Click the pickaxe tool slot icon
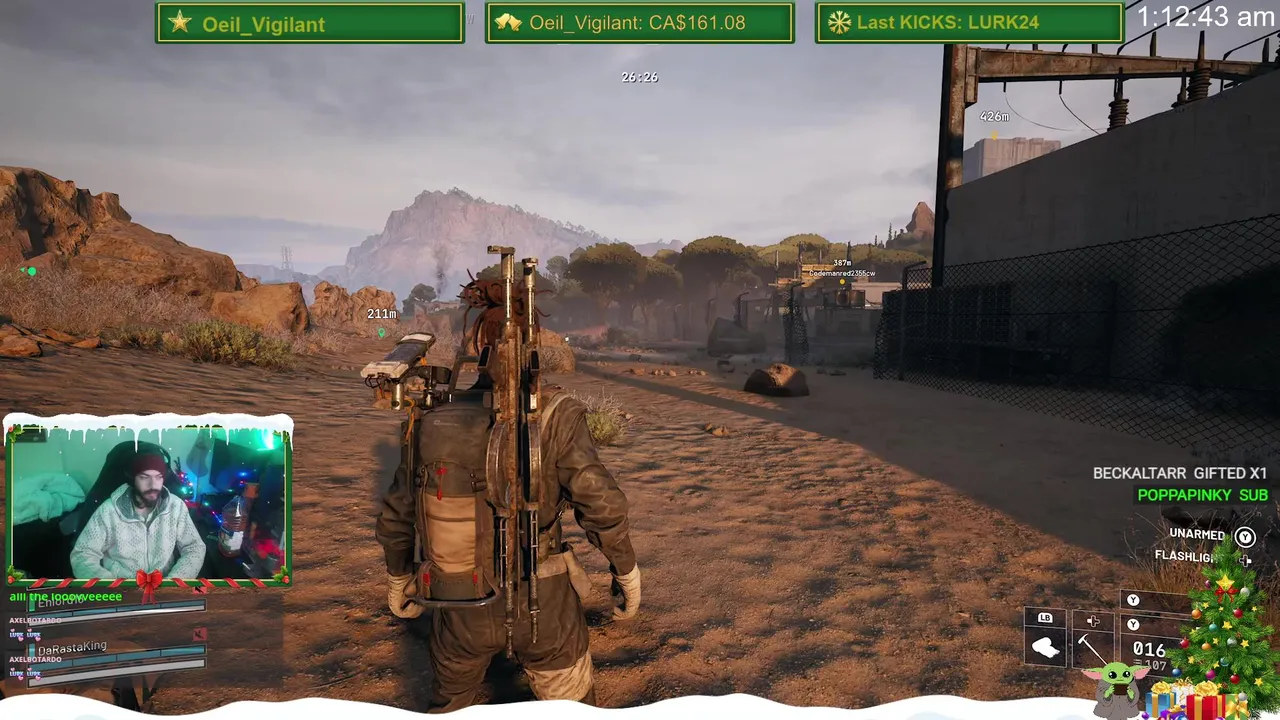 click(x=1091, y=650)
